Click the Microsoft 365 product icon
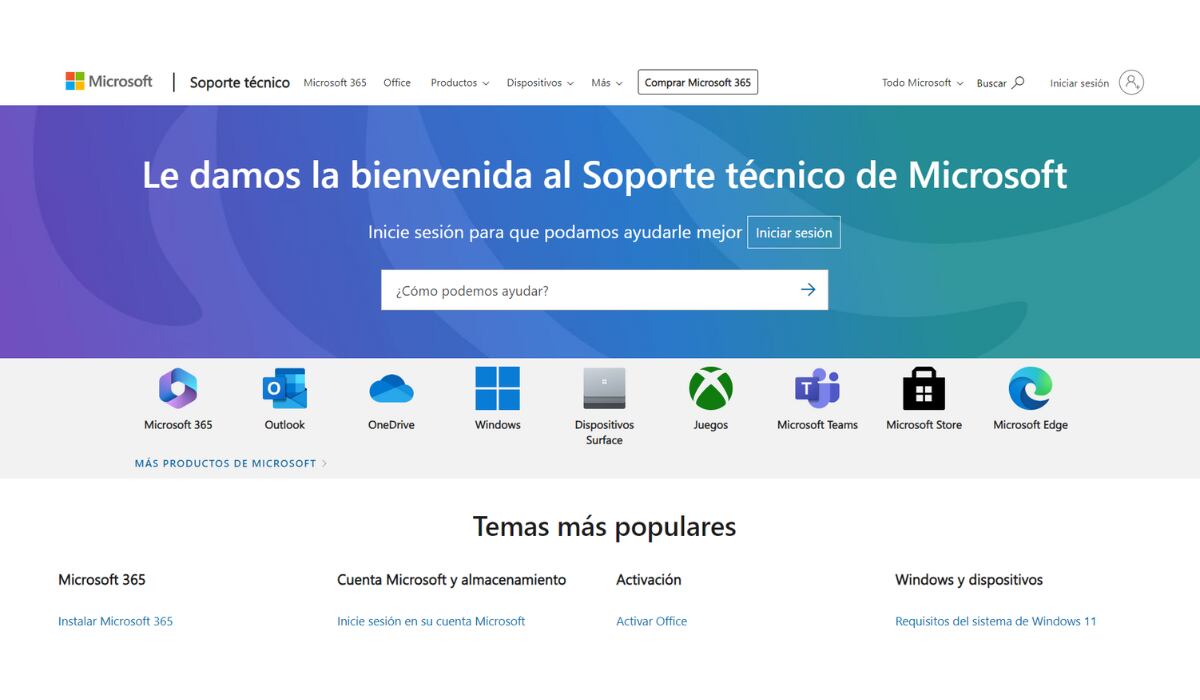1200x700 pixels. coord(178,389)
